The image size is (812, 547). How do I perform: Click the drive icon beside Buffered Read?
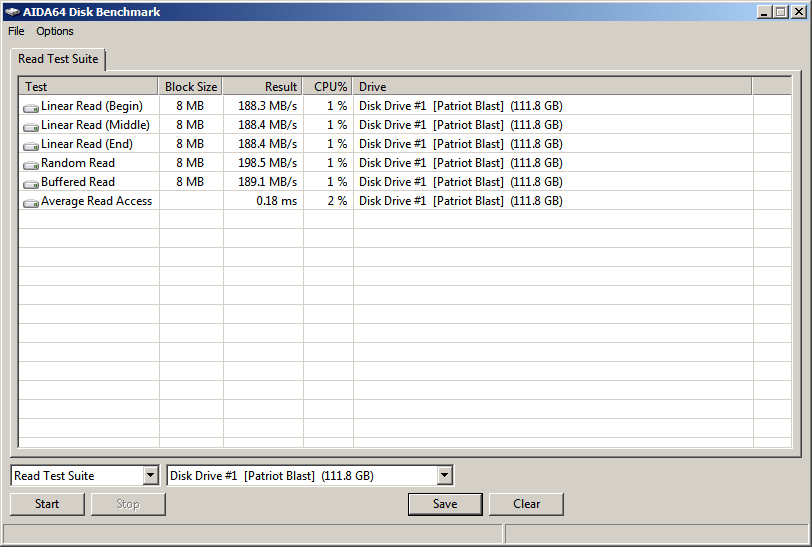[x=31, y=183]
